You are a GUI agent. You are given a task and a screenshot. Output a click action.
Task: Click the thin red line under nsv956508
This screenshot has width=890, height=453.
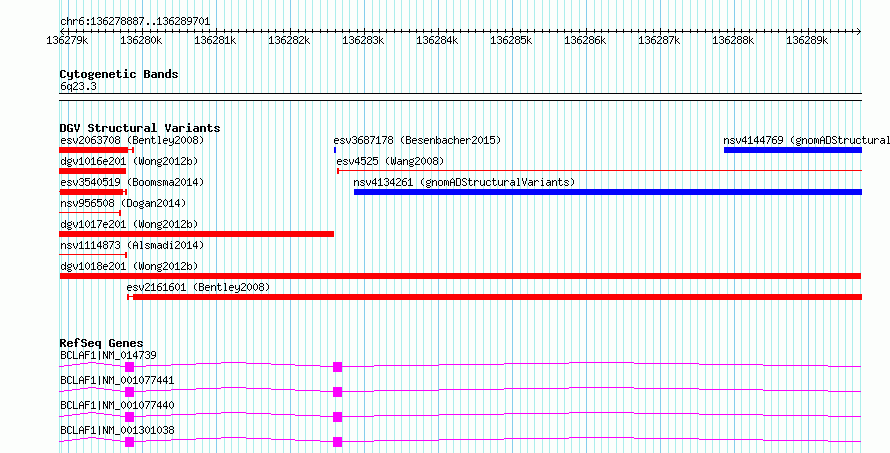coord(90,213)
